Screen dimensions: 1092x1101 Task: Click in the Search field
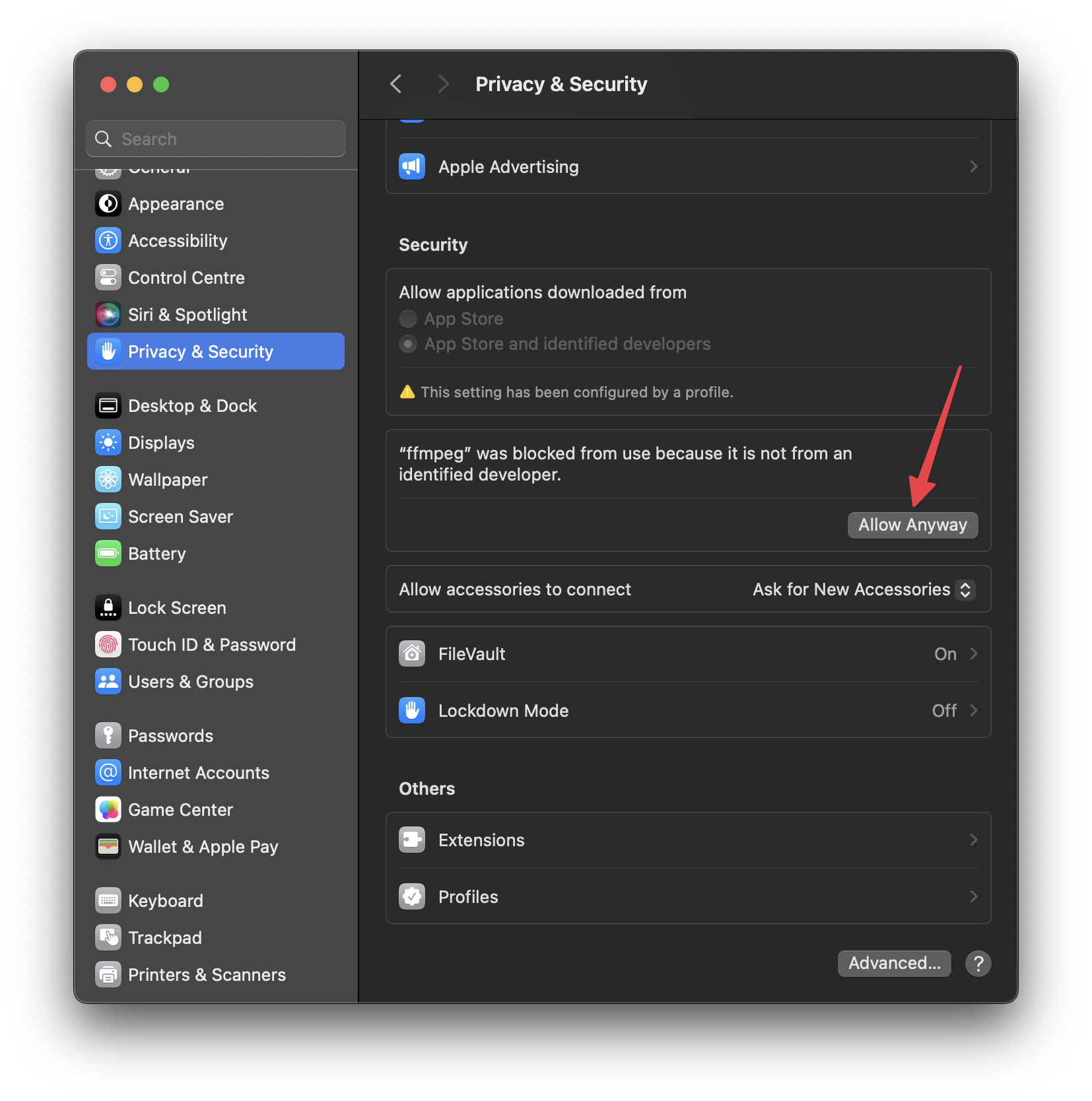click(216, 139)
